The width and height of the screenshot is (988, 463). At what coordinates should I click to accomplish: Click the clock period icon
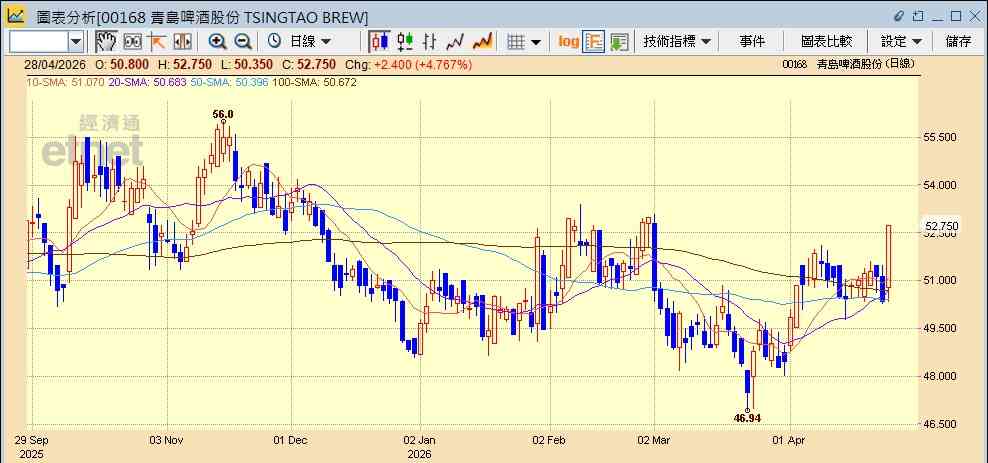274,42
